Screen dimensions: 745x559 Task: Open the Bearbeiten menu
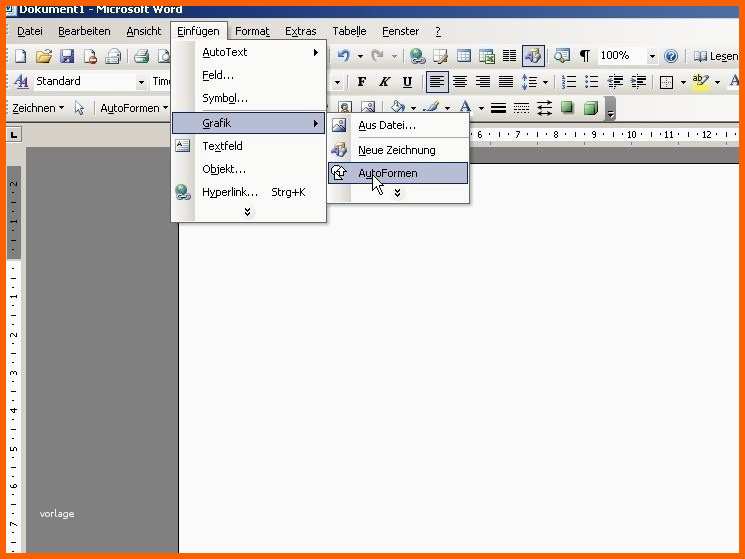[84, 31]
